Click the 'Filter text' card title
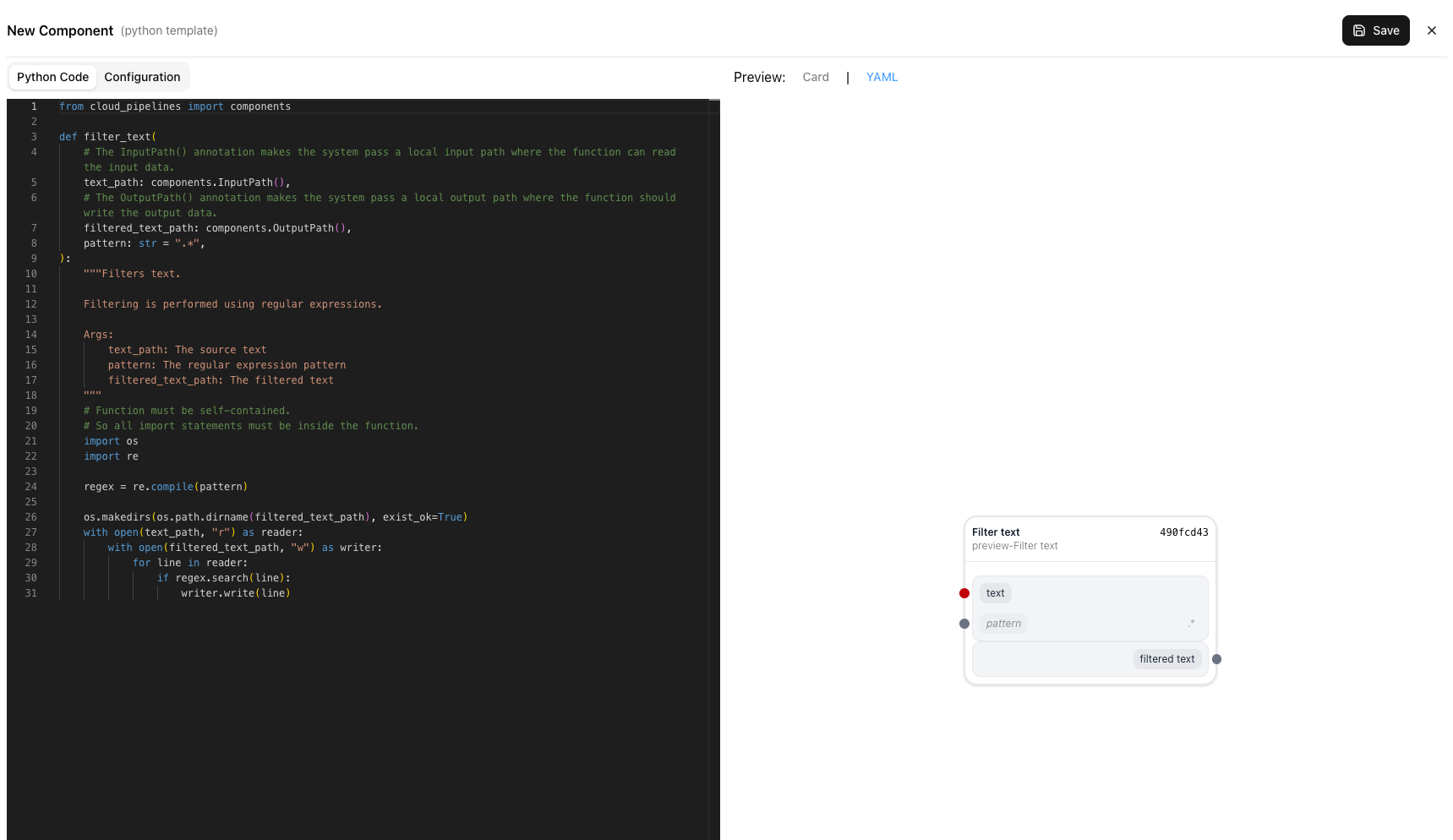This screenshot has width=1453, height=840. (996, 532)
